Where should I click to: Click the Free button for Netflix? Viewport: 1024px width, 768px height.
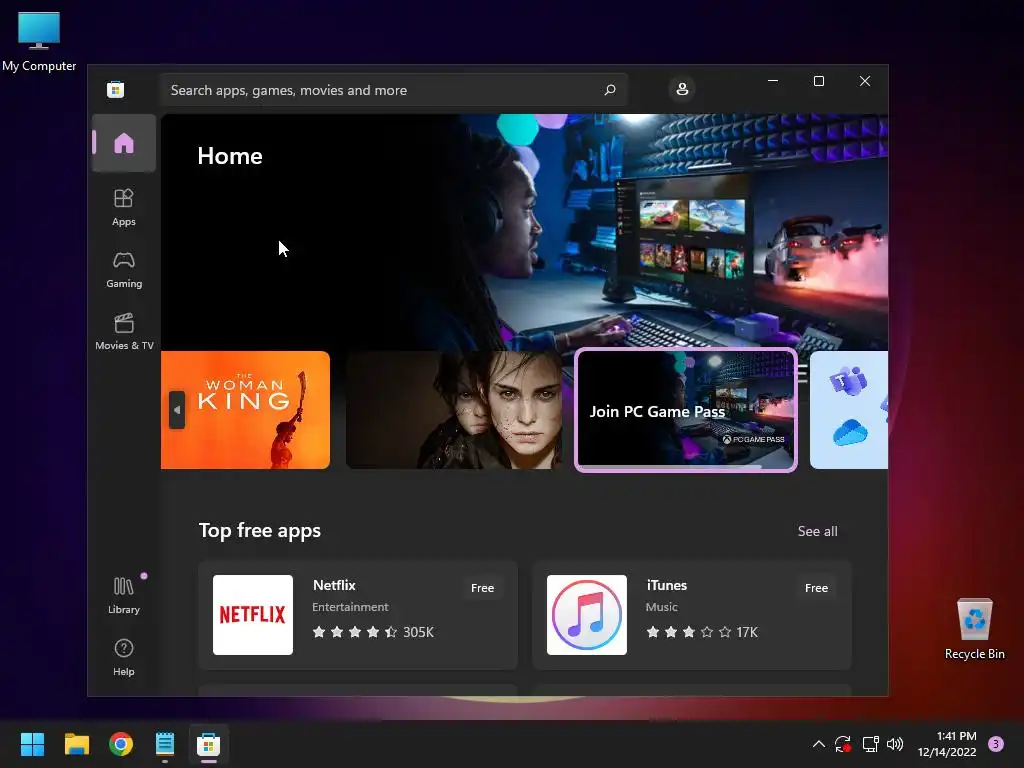pos(483,588)
